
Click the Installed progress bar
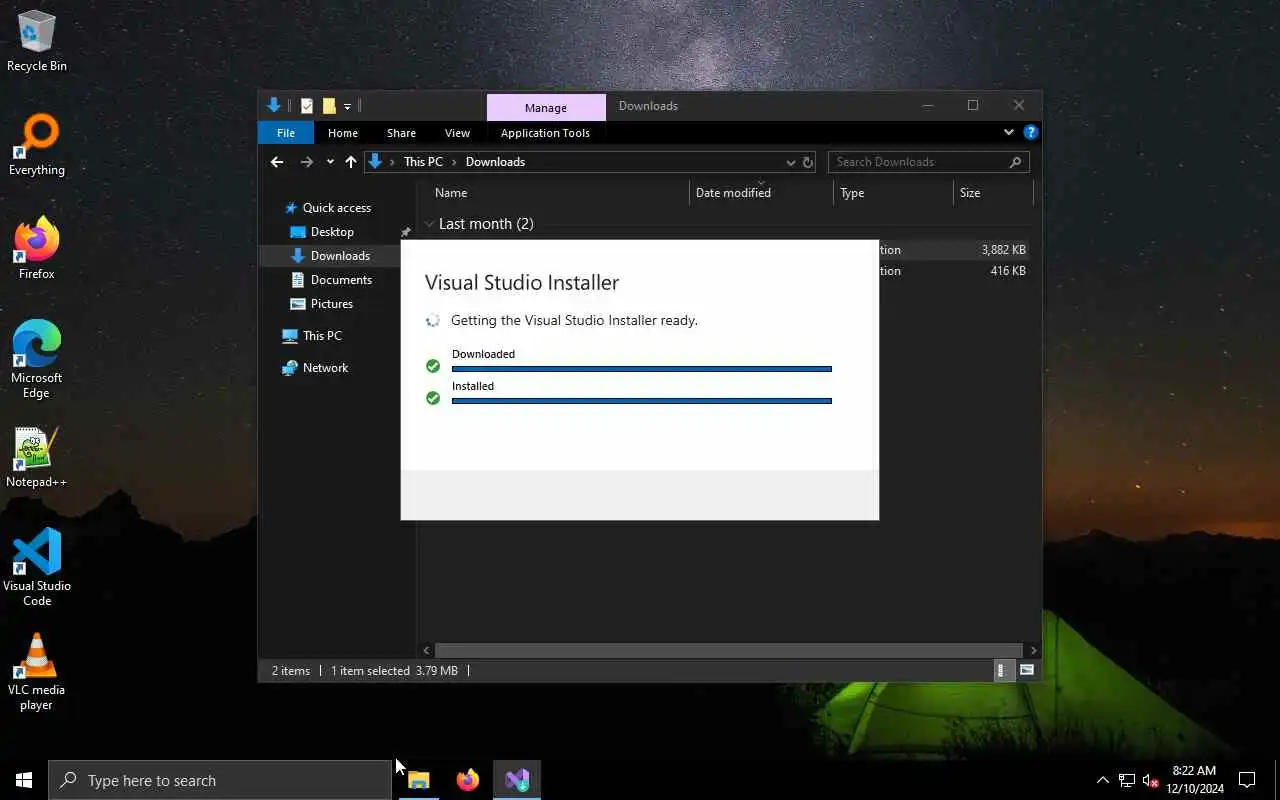(x=641, y=401)
